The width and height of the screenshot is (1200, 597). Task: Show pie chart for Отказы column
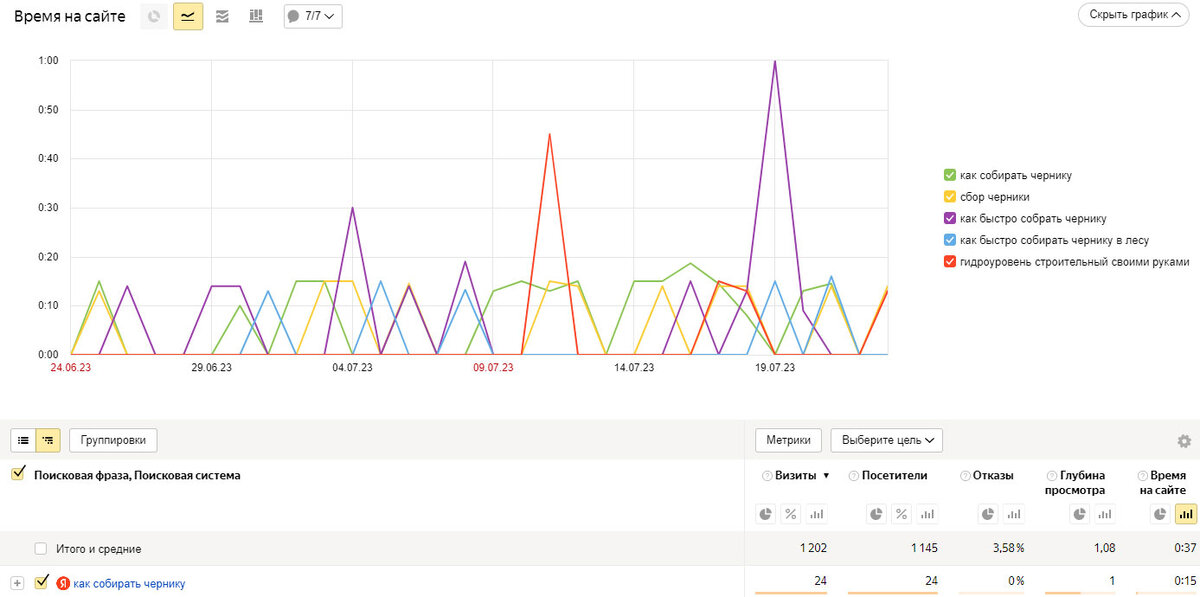point(988,514)
